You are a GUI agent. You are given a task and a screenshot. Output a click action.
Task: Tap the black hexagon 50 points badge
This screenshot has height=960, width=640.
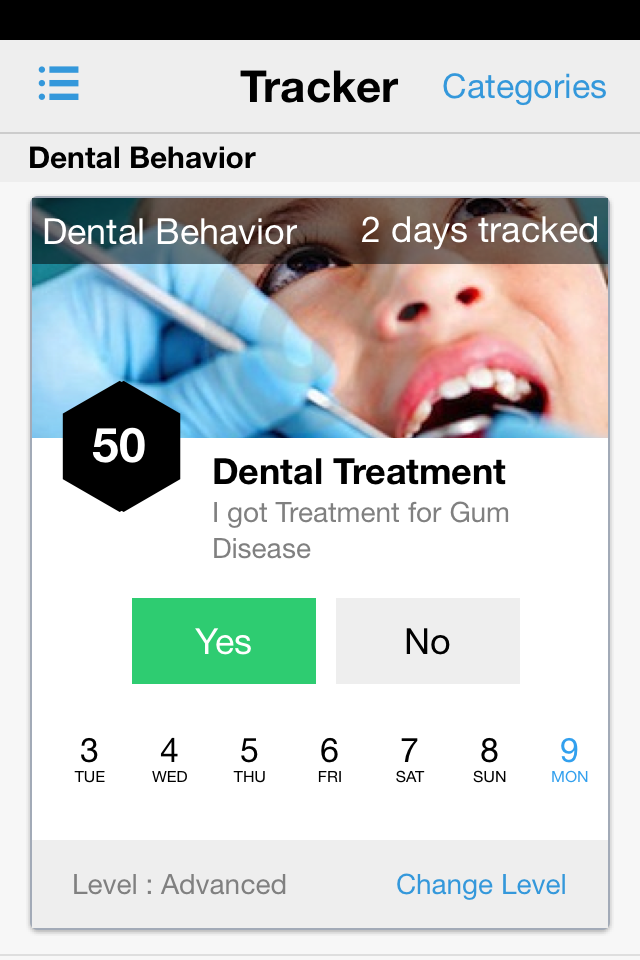pos(120,446)
